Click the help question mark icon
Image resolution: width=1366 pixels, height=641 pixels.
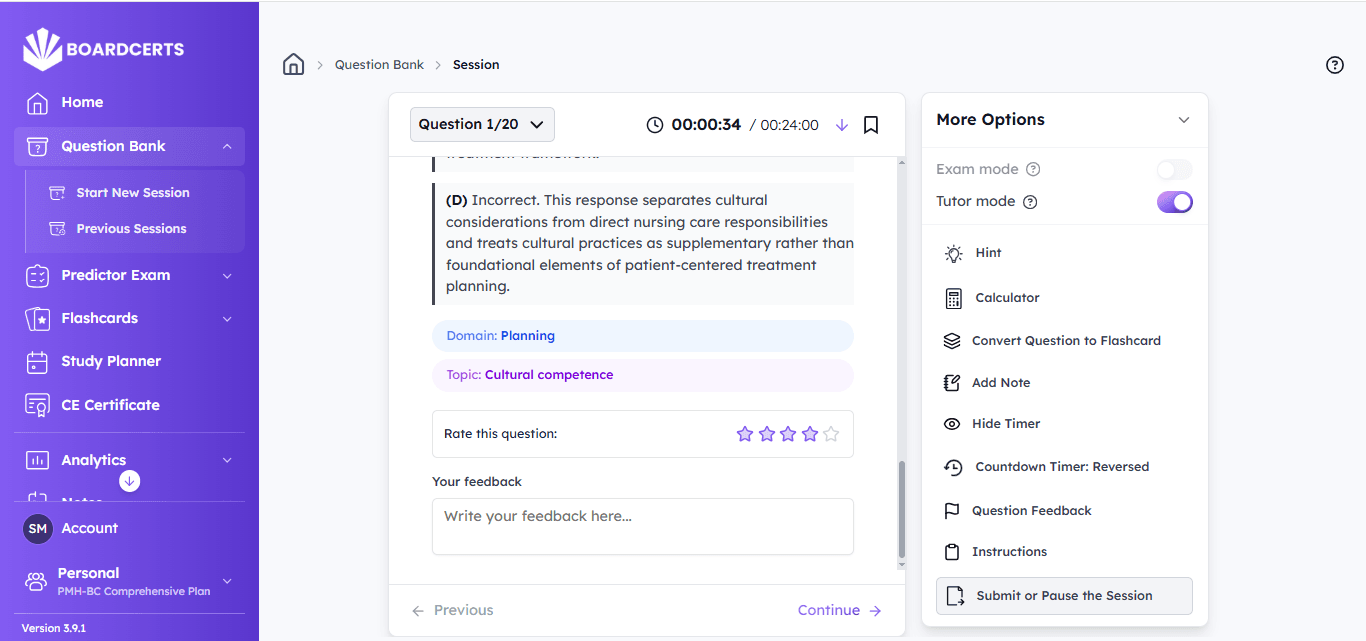[x=1334, y=65]
